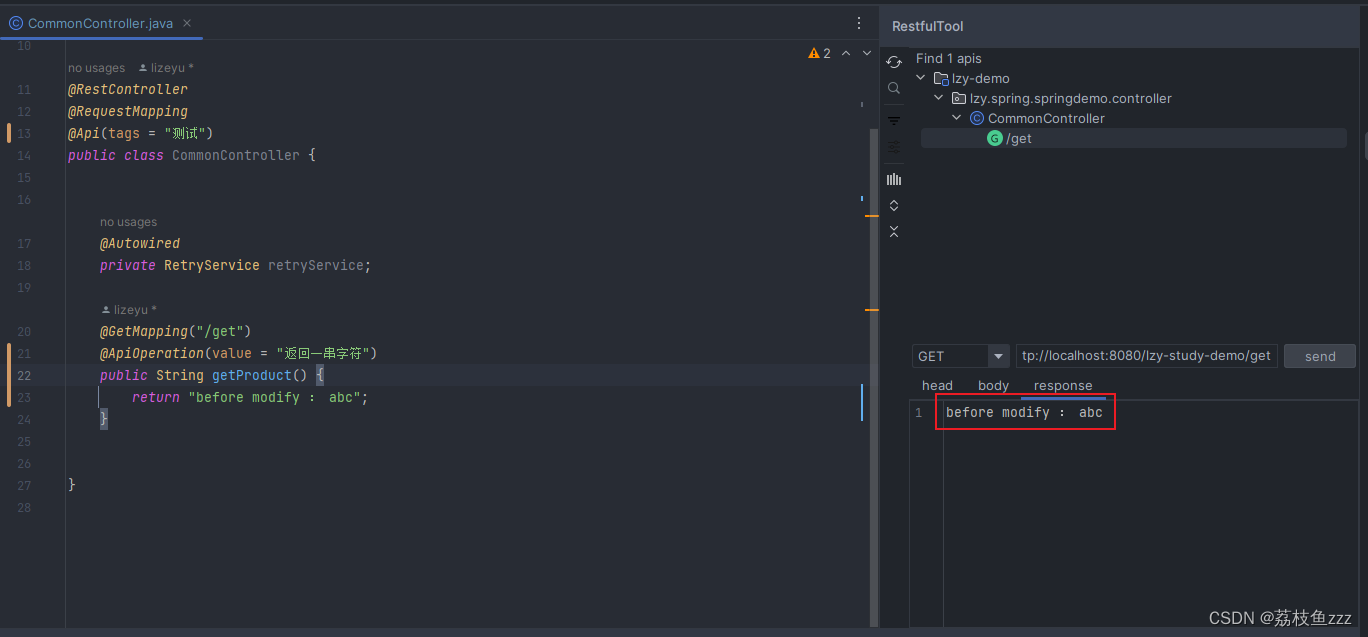1368x637 pixels.
Task: Close the CommonController.java tab
Action: pyautogui.click(x=187, y=23)
